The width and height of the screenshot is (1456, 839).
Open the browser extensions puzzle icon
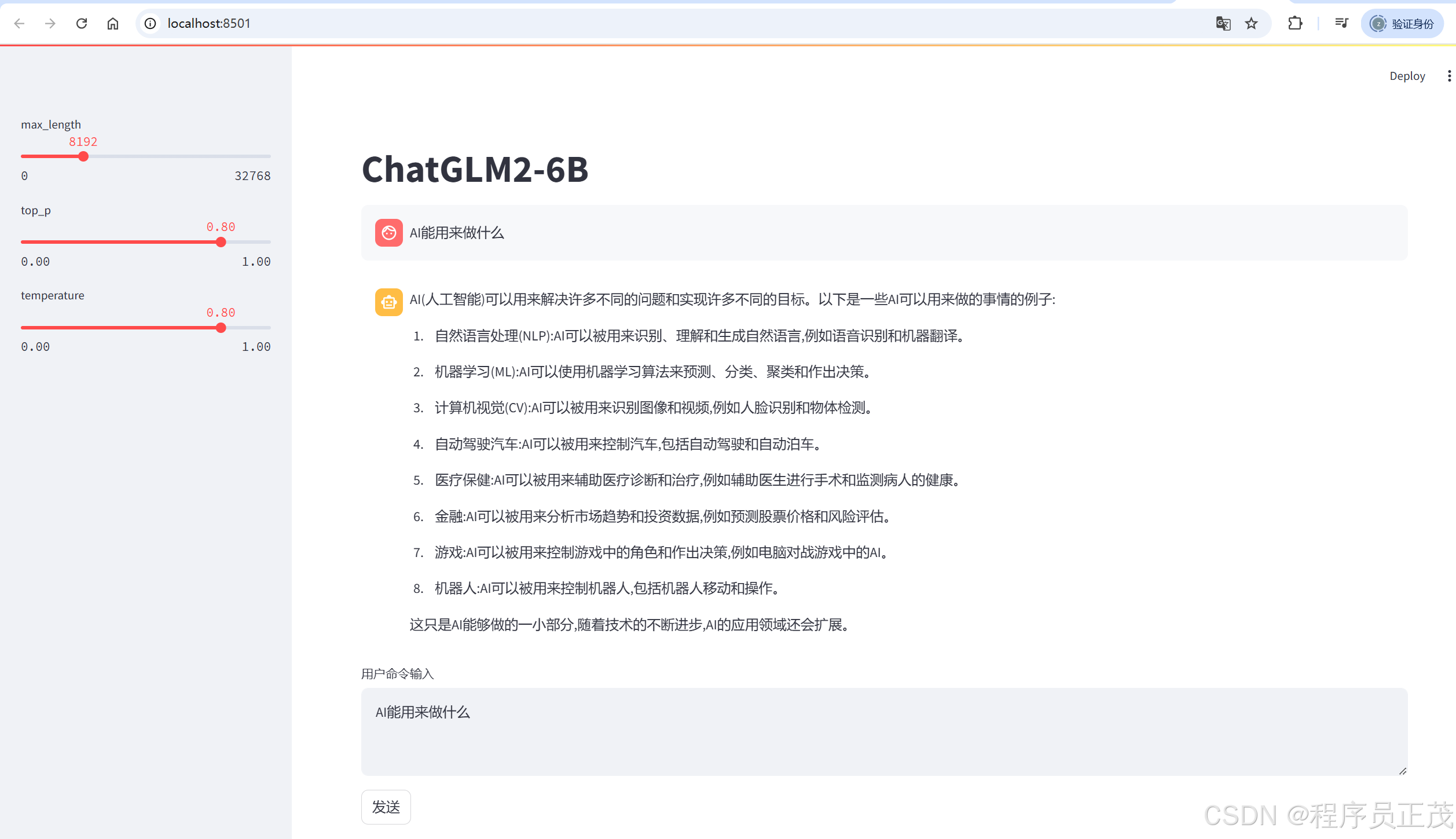(x=1295, y=23)
